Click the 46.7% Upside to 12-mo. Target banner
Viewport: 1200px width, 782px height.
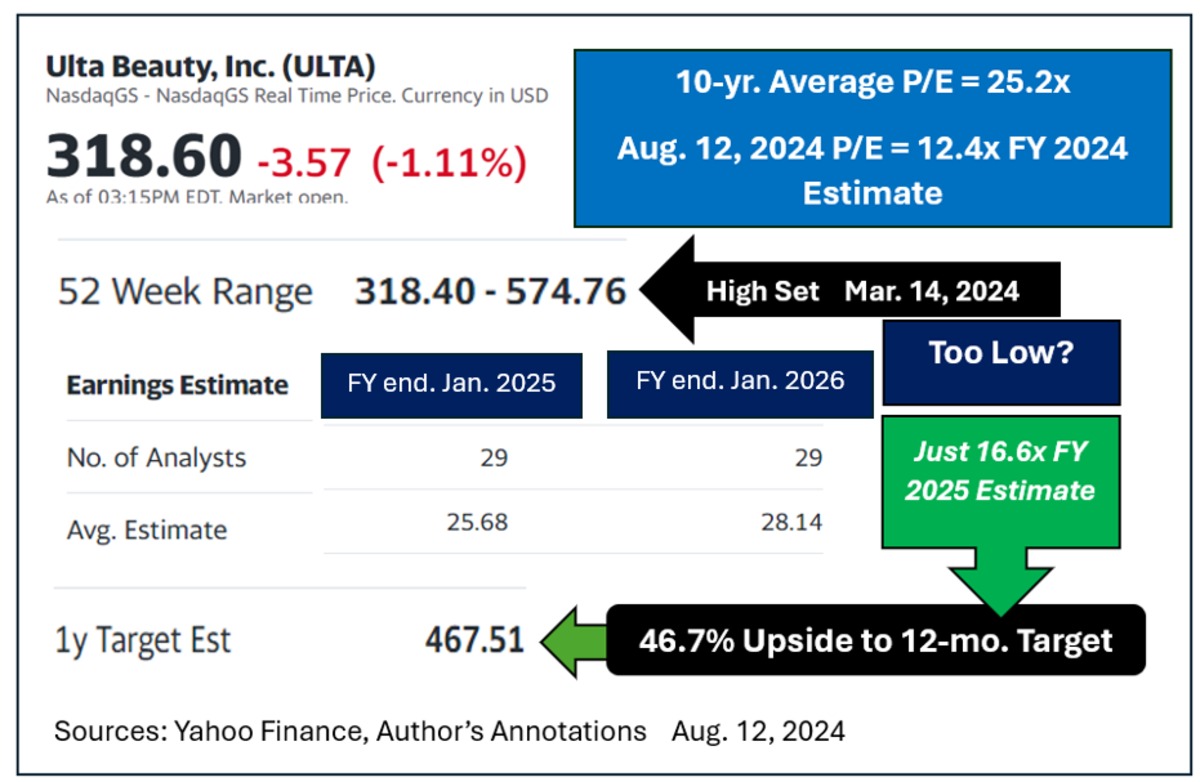pyautogui.click(x=875, y=640)
